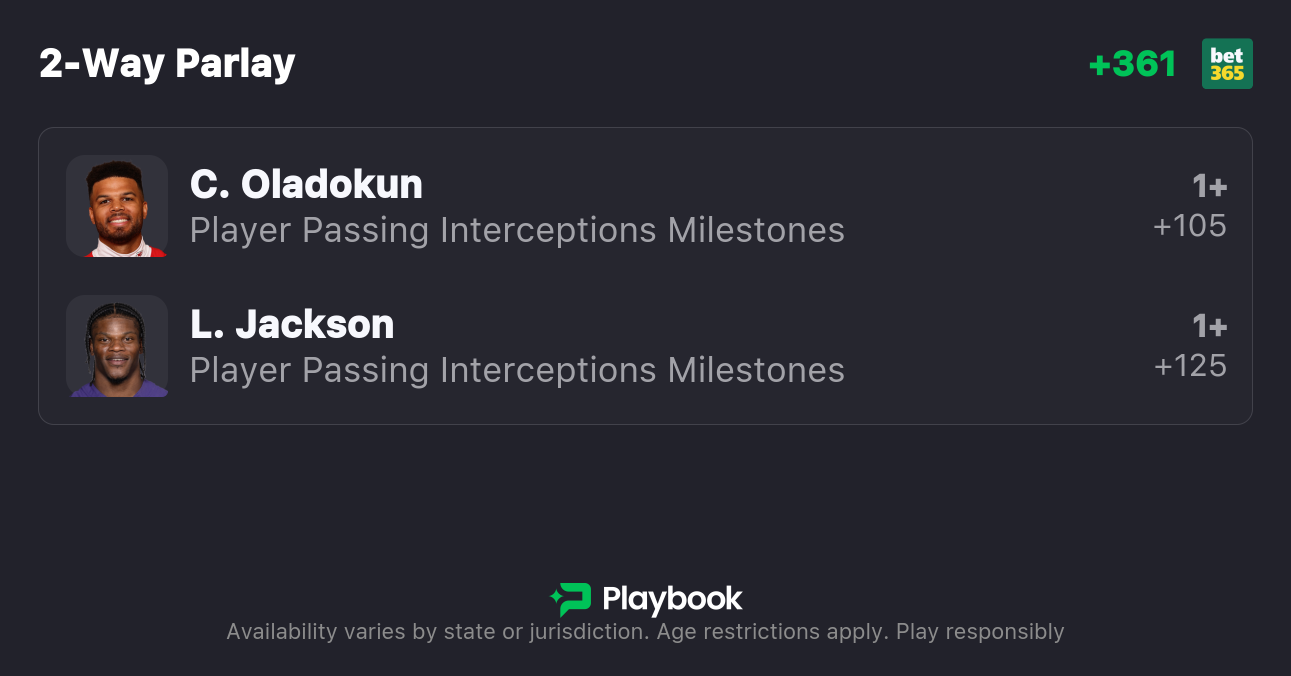Viewport: 1291px width, 676px height.
Task: Select L. Jackson's player headshot
Action: [x=117, y=346]
